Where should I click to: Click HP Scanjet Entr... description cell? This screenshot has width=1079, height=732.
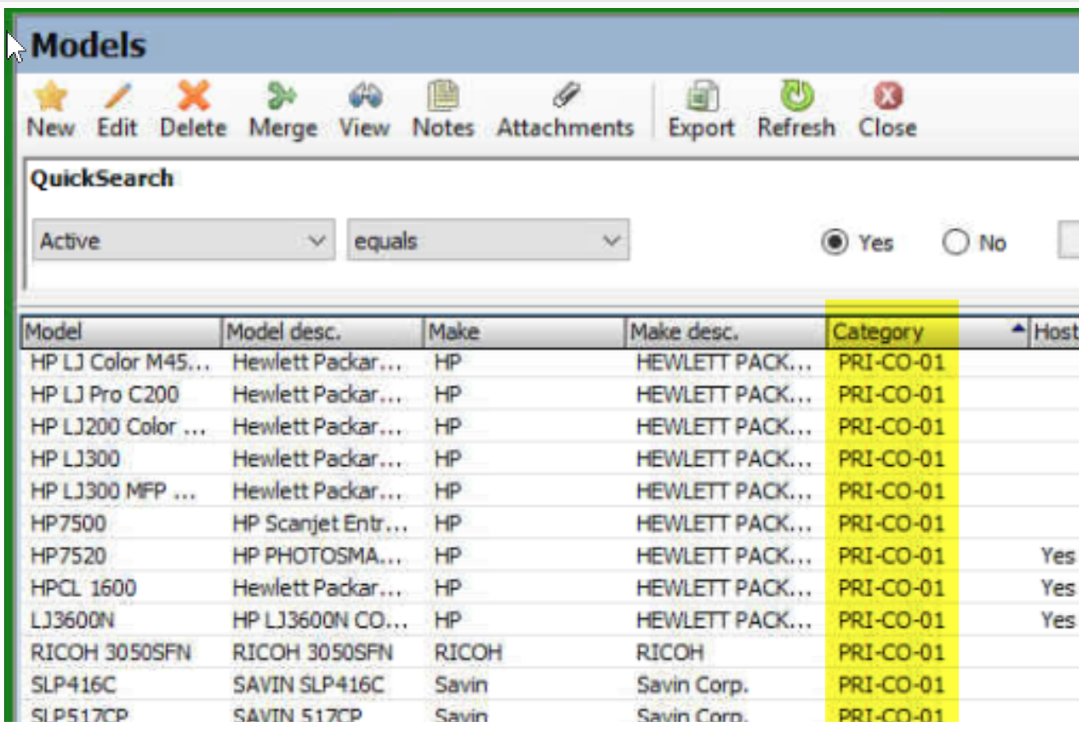tap(320, 524)
